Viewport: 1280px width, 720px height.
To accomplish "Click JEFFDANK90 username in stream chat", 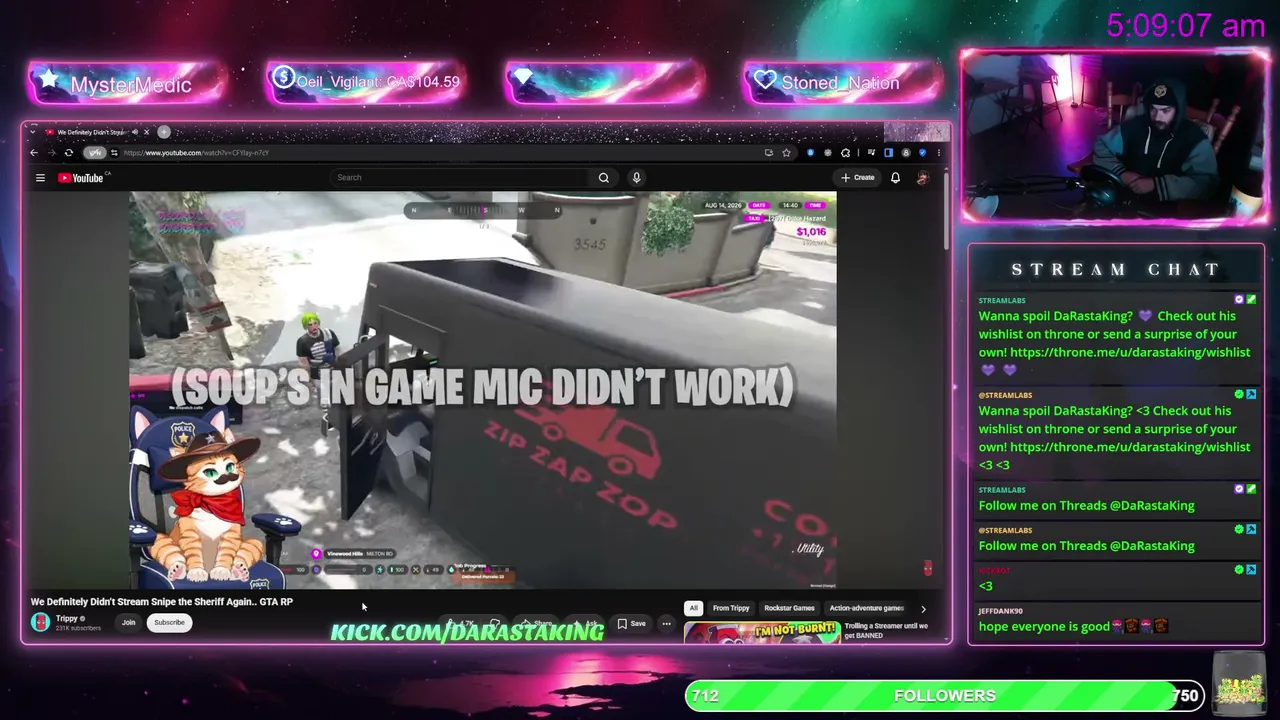I will tap(1000, 611).
